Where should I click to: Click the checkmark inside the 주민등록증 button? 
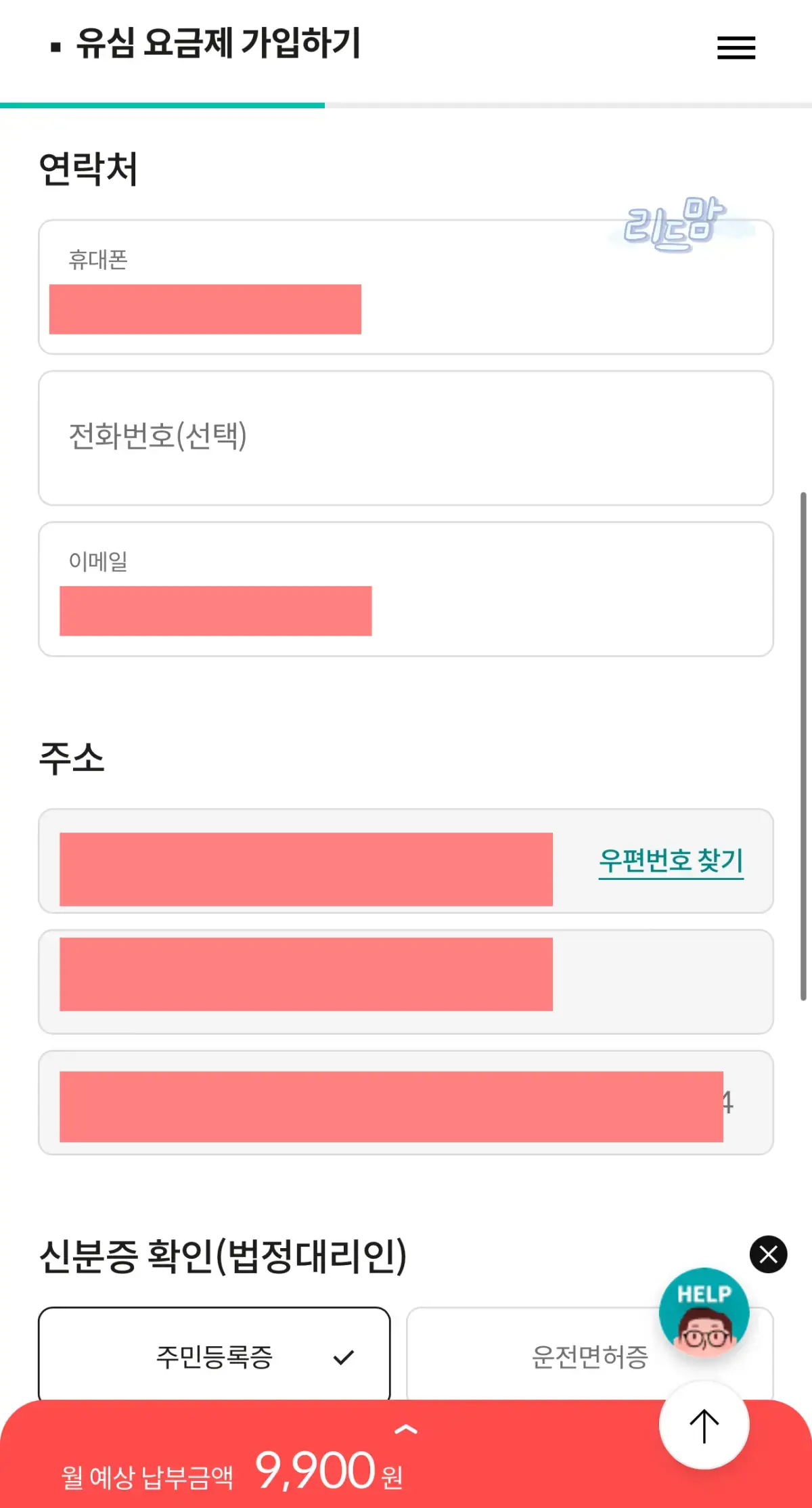click(x=345, y=1356)
